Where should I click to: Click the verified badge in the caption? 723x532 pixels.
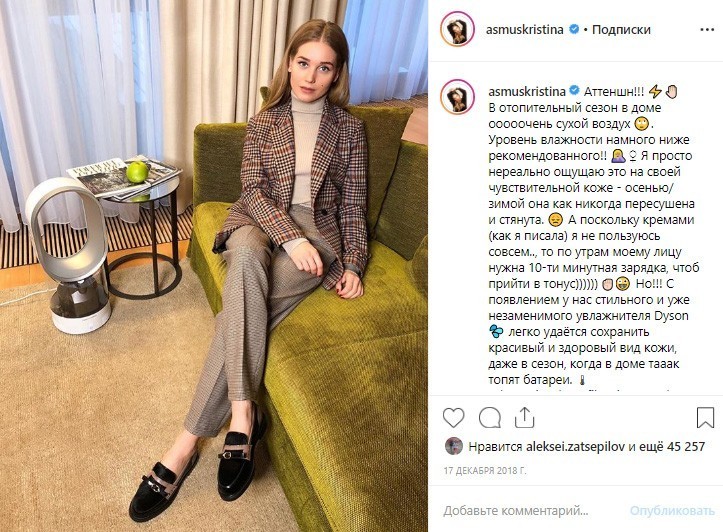pos(575,91)
